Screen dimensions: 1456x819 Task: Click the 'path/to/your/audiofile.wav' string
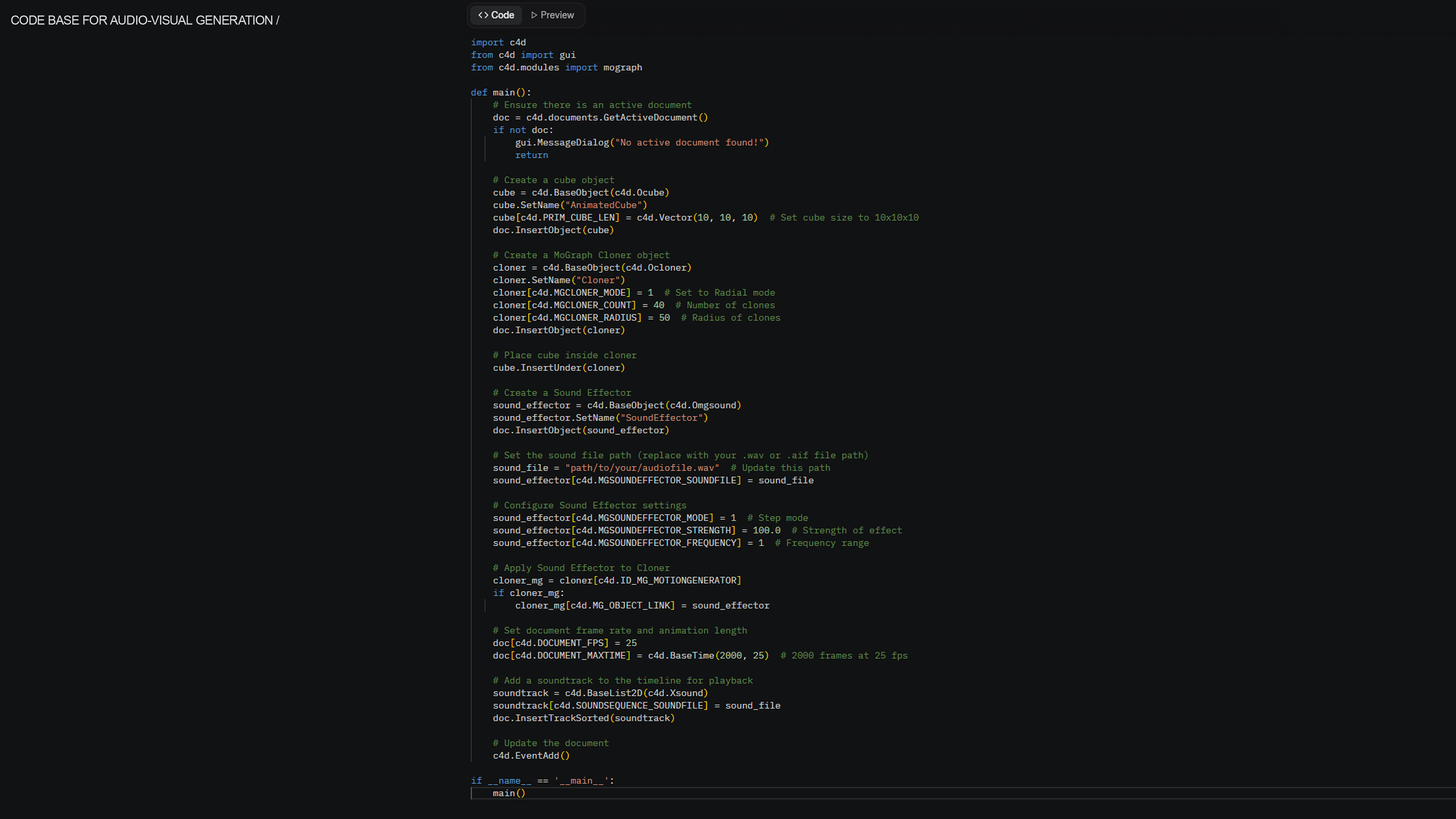641,468
